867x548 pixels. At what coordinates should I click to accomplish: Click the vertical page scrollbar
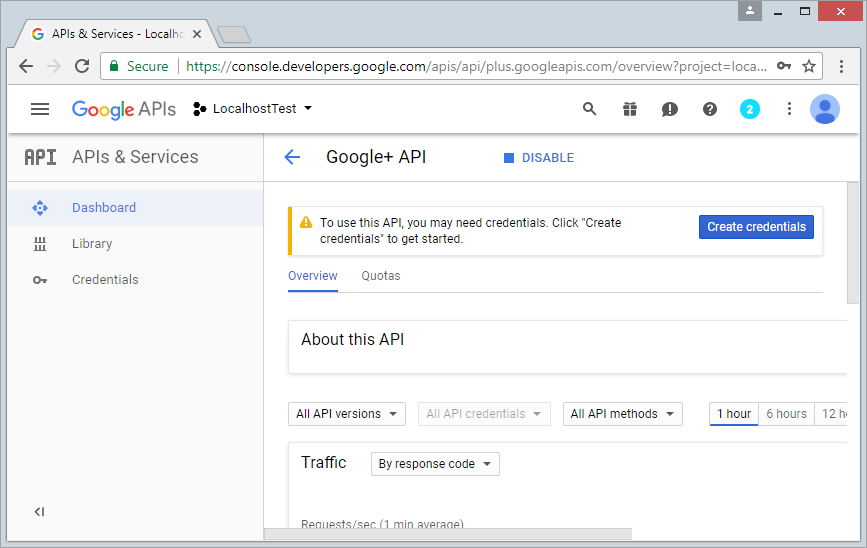pyautogui.click(x=853, y=243)
